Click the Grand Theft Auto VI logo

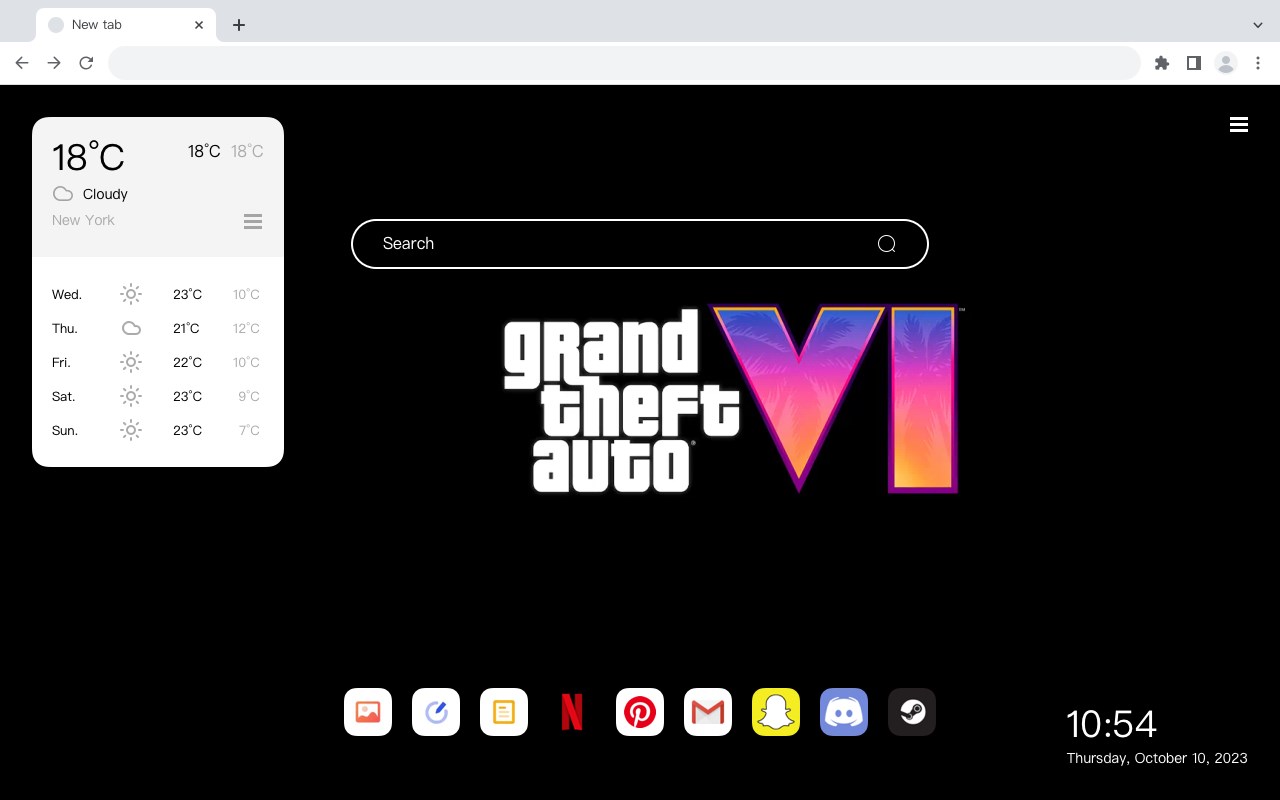pos(733,399)
